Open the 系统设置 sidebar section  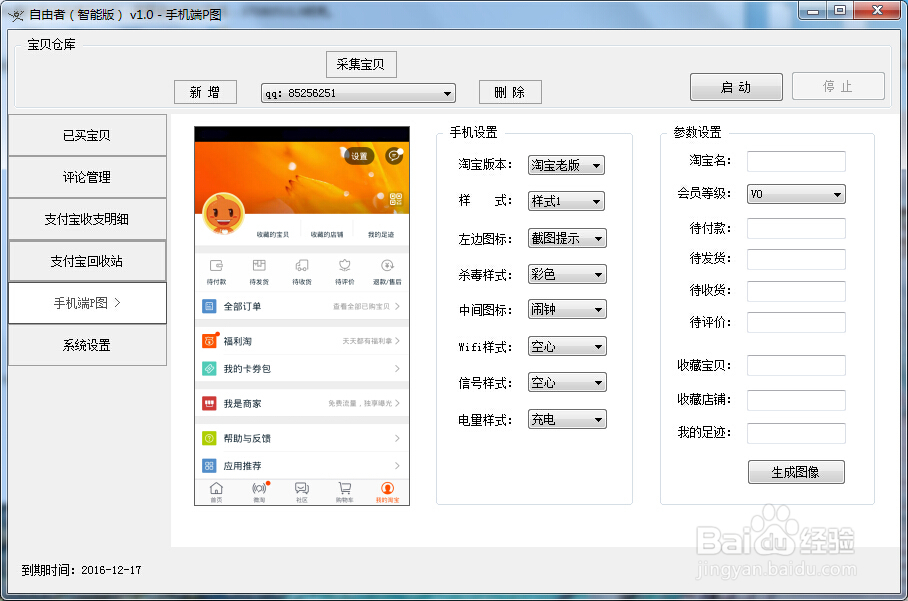[87, 344]
